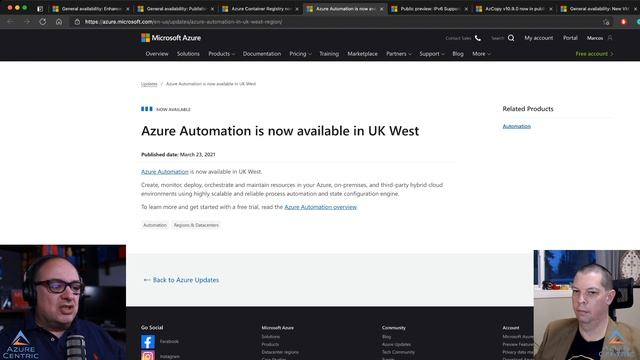Open the Marketplace nav item

click(362, 54)
